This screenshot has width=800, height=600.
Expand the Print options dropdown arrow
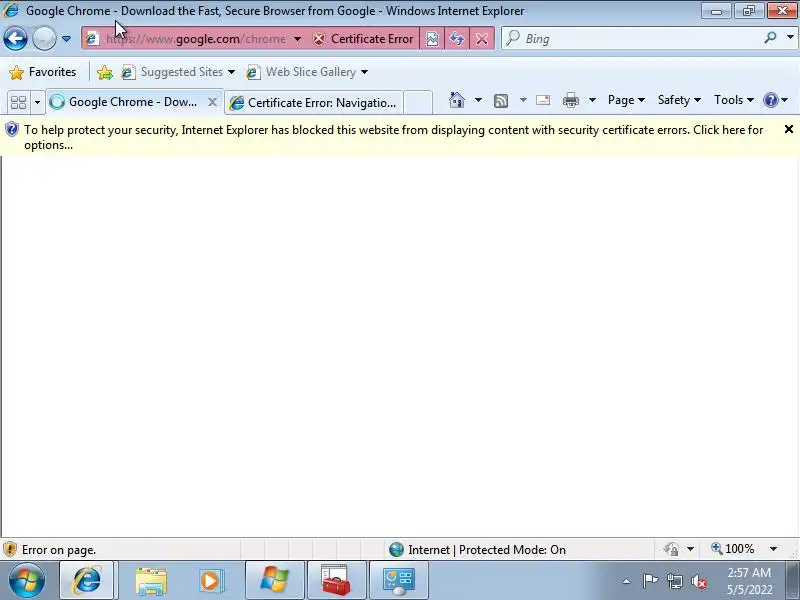point(592,100)
